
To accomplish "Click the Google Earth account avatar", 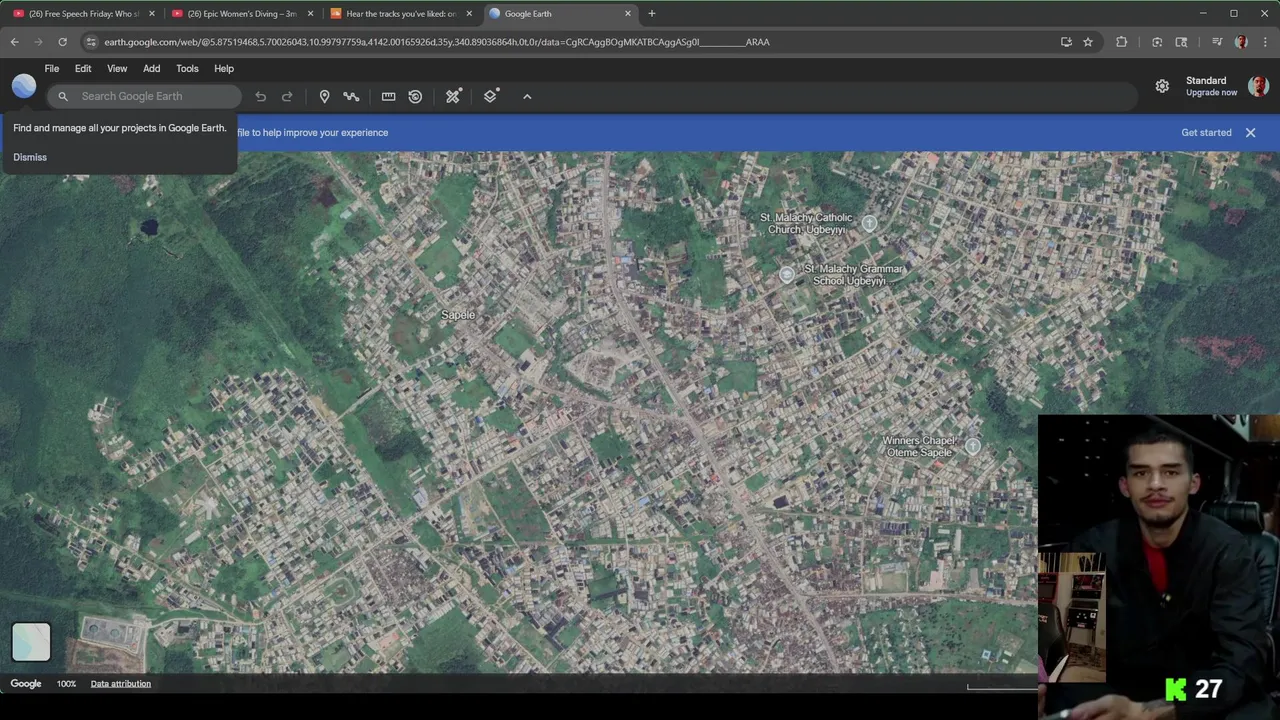I will pos(1258,86).
